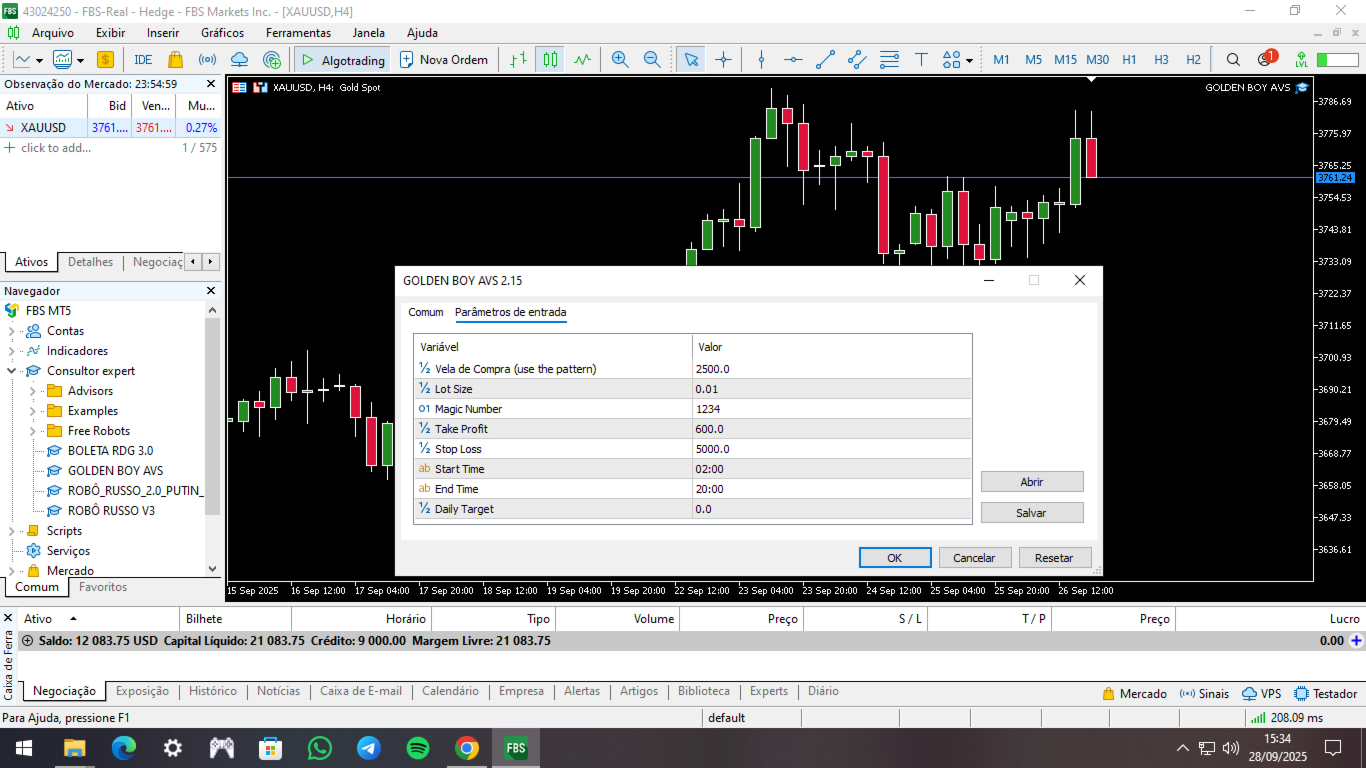Select the XAUUSD row in Market Watch

(110, 128)
